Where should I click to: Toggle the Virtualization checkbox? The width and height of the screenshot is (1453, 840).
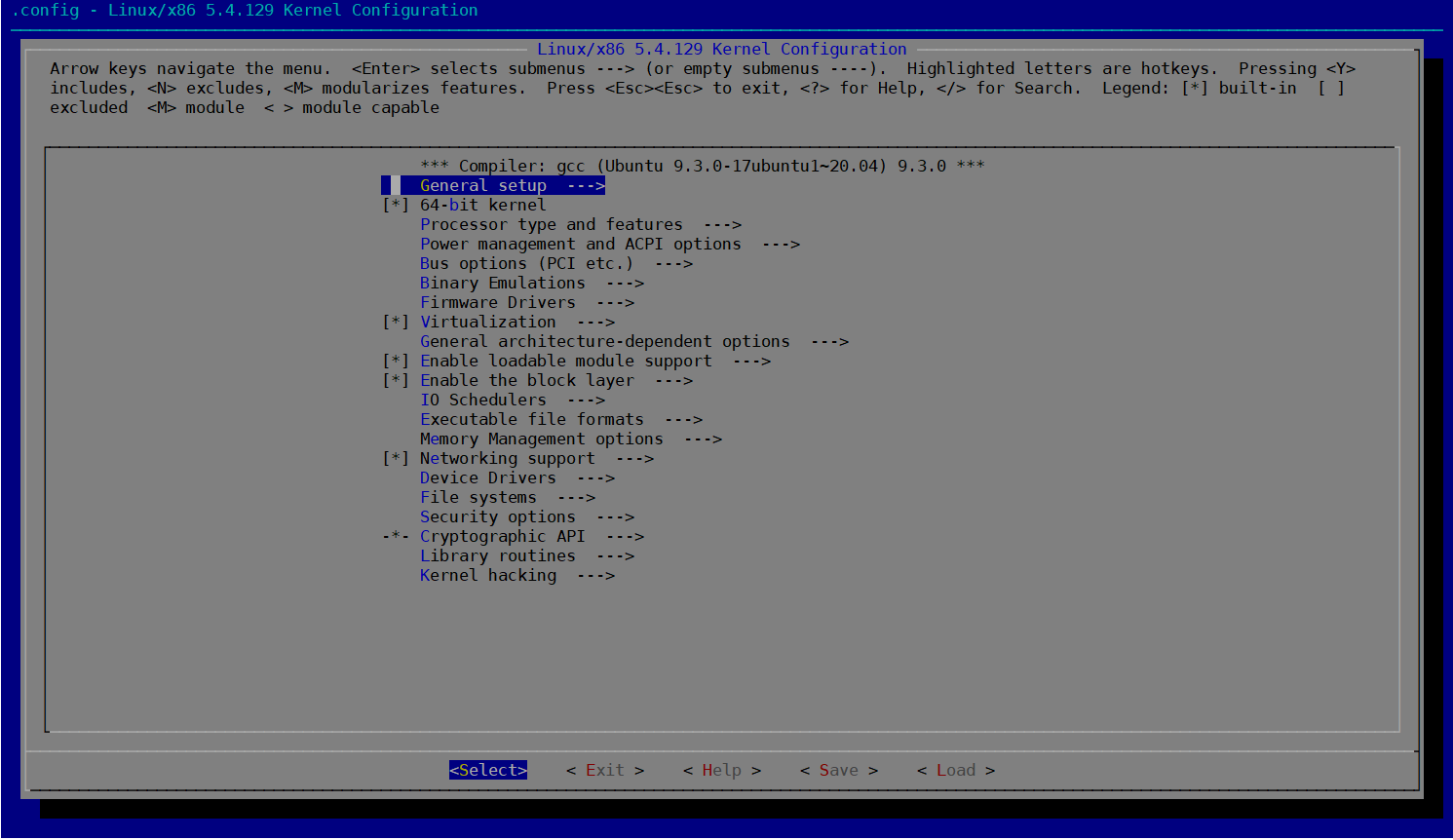point(396,322)
